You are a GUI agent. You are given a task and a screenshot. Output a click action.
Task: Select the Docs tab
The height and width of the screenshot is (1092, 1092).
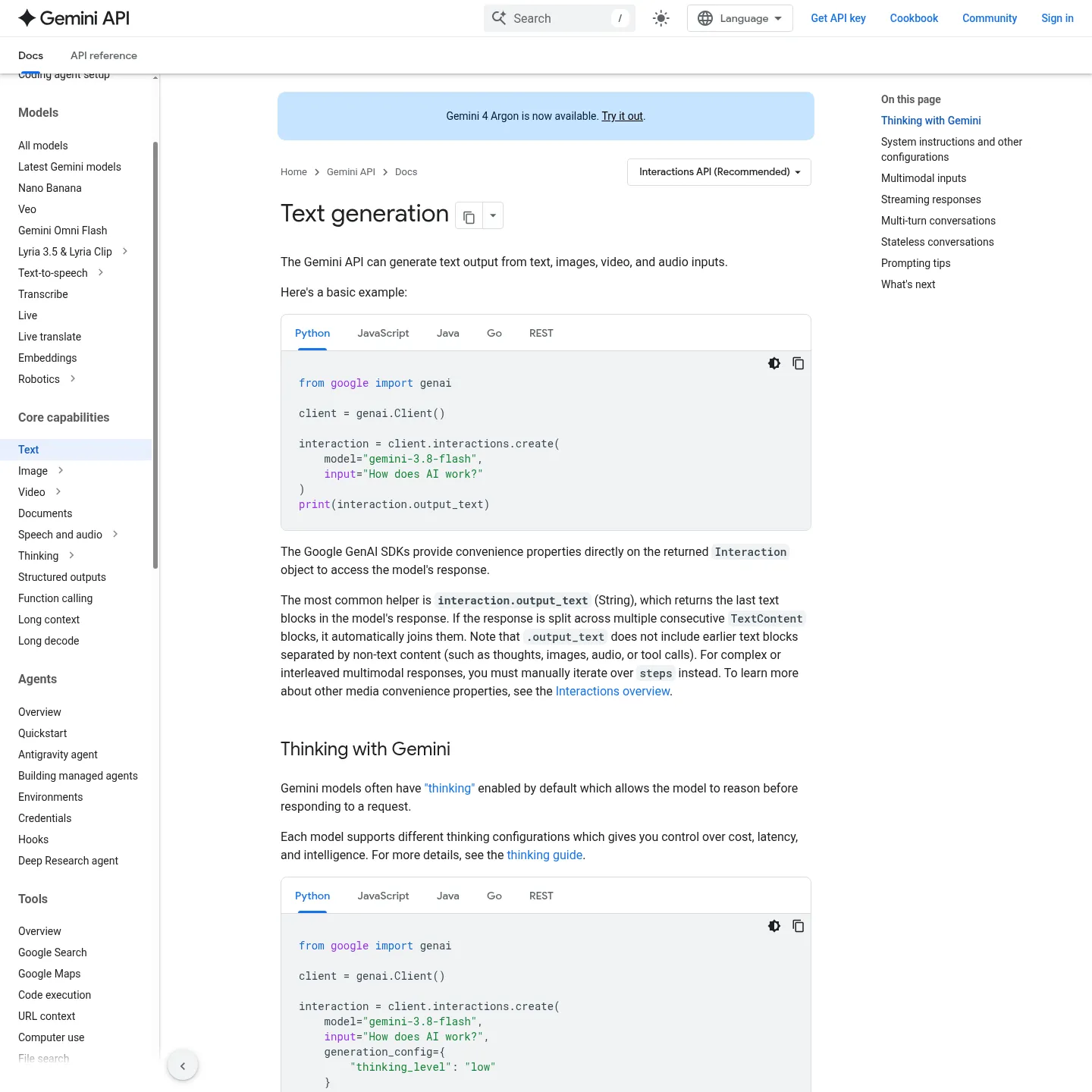pos(30,55)
